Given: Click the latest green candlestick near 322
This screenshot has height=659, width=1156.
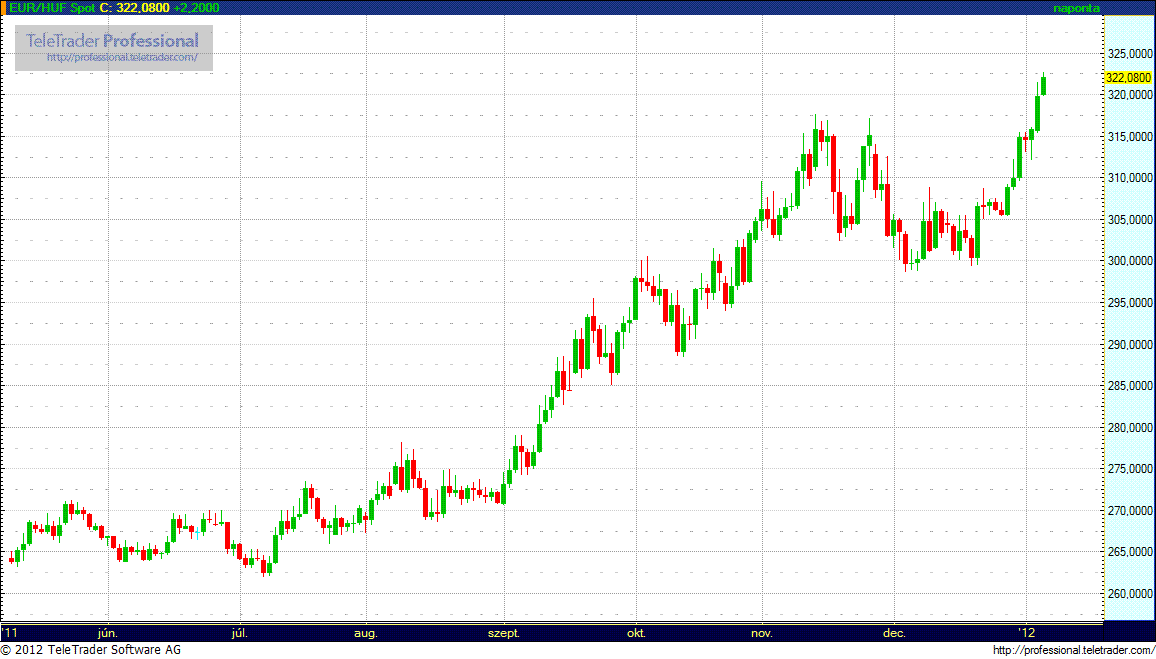Looking at the screenshot, I should pos(1043,86).
